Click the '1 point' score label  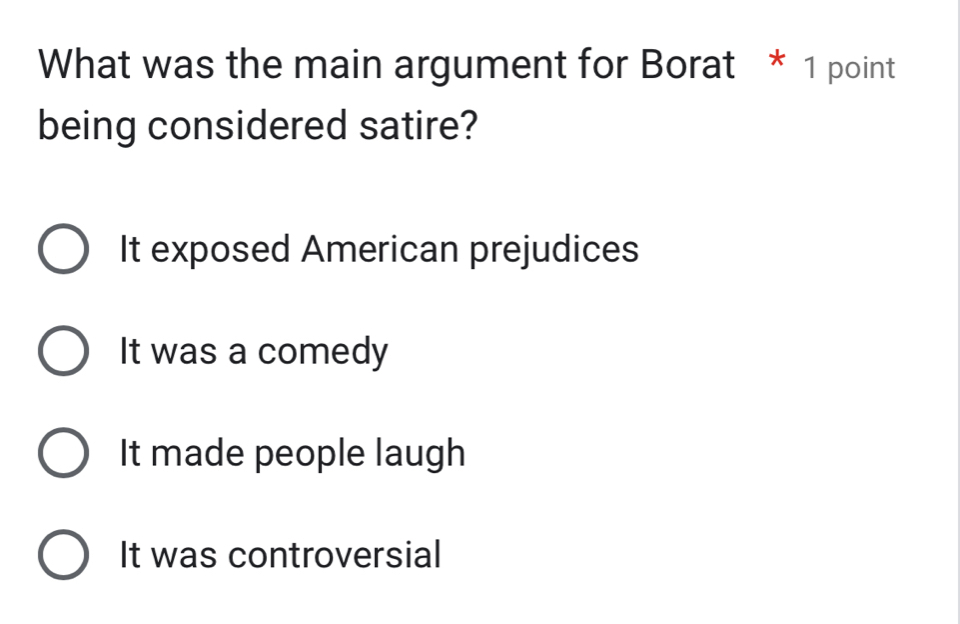click(x=849, y=68)
